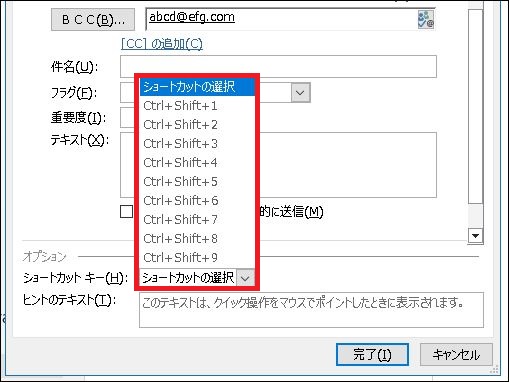Open address book icon in BCC field
Screen dimensions: 509x382
(x=426, y=20)
